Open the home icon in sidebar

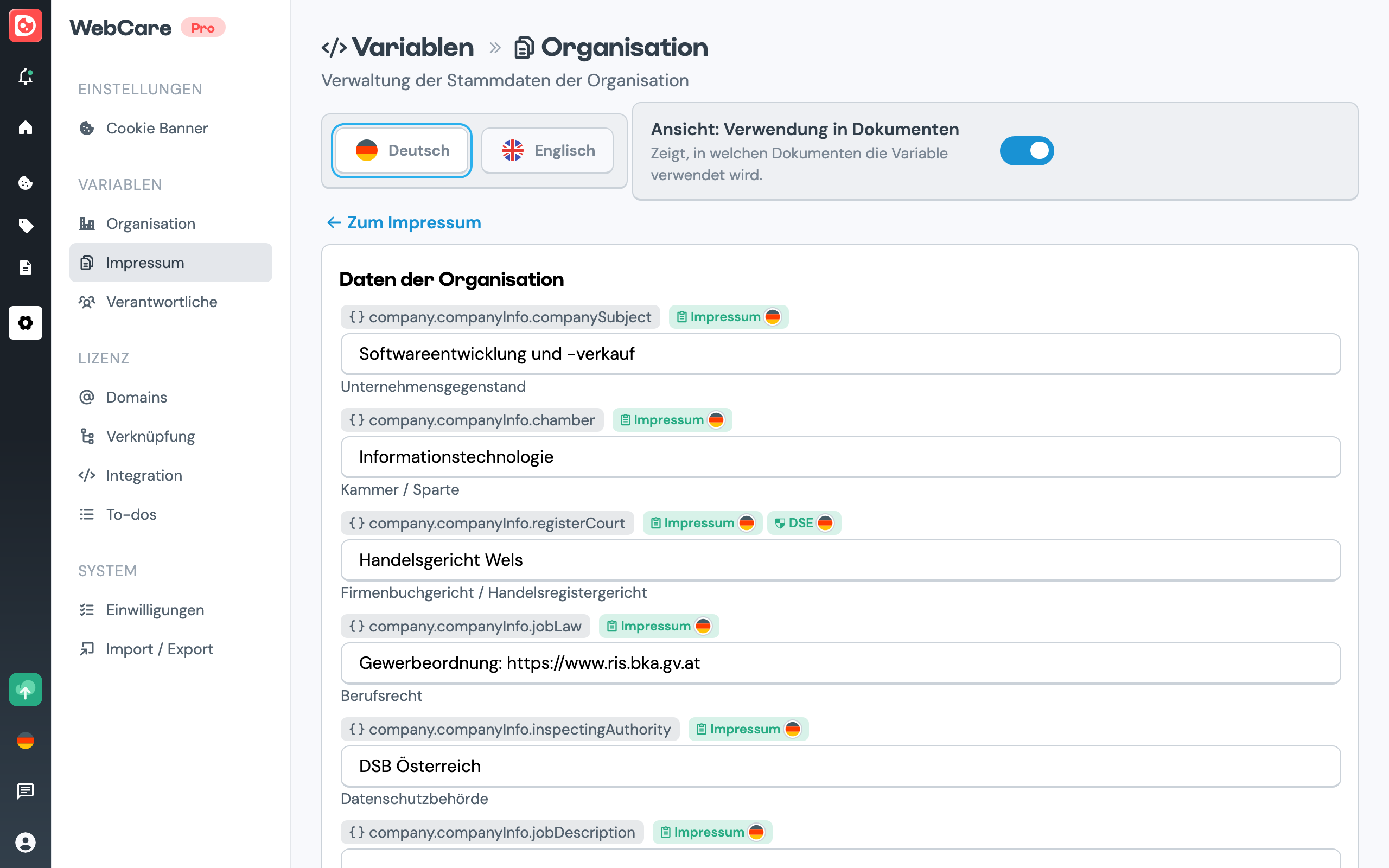(x=26, y=127)
